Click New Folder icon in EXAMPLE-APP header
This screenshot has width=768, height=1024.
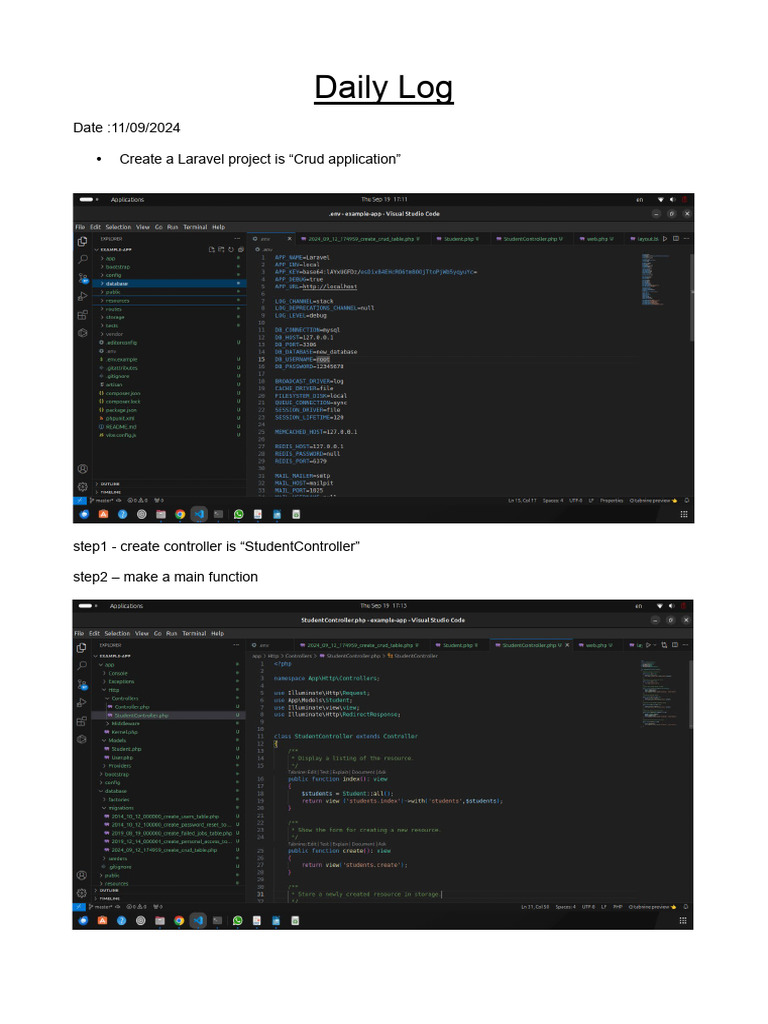coord(221,249)
